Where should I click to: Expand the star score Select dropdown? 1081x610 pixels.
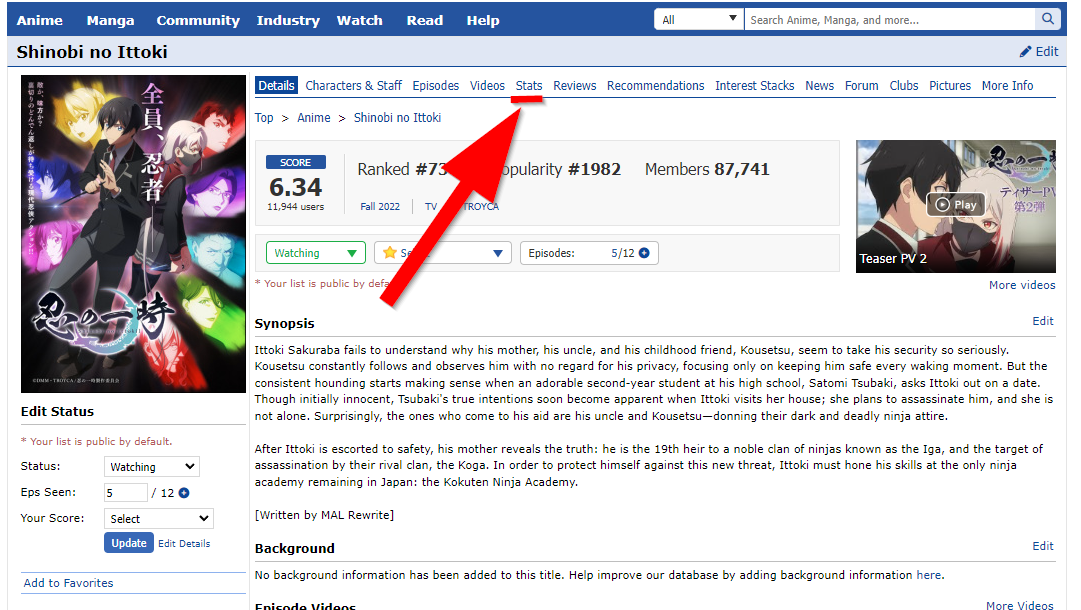[442, 253]
